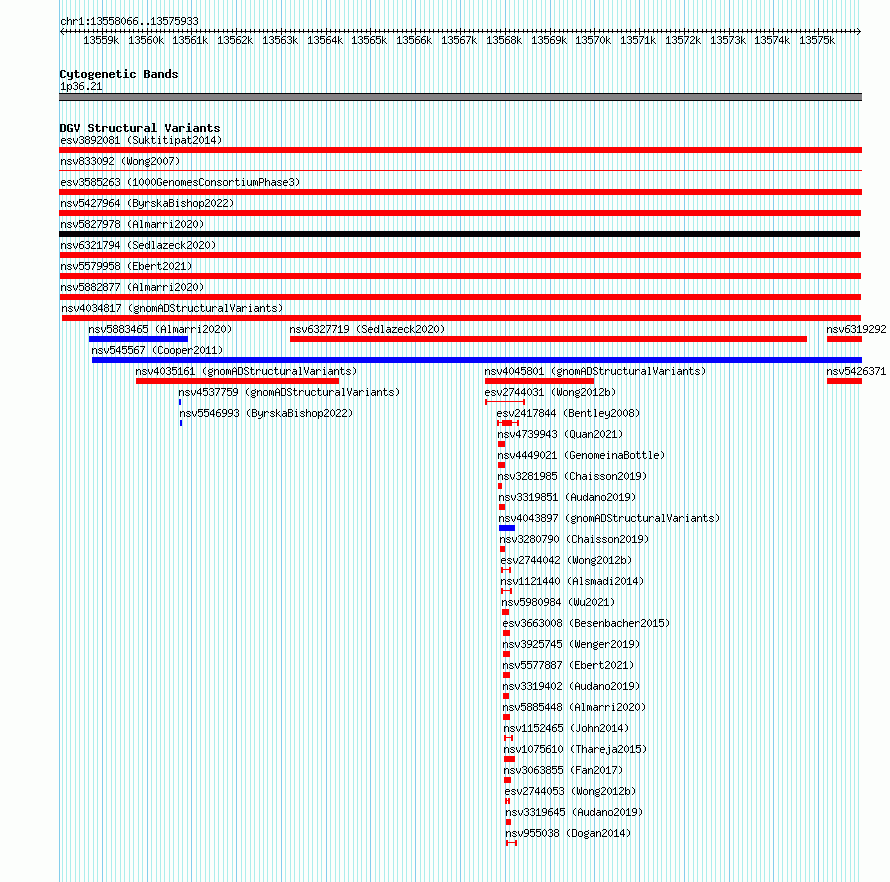The width and height of the screenshot is (890, 882).
Task: Click esv3663008 (Besenbacher2015) label
Action: [586, 623]
